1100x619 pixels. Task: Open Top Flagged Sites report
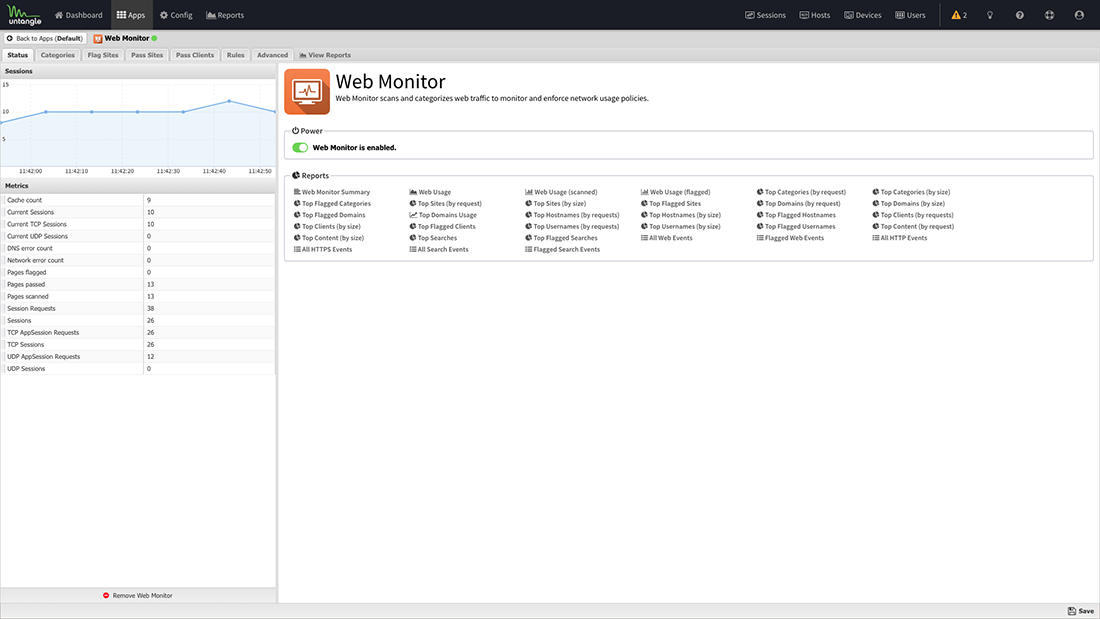click(671, 204)
